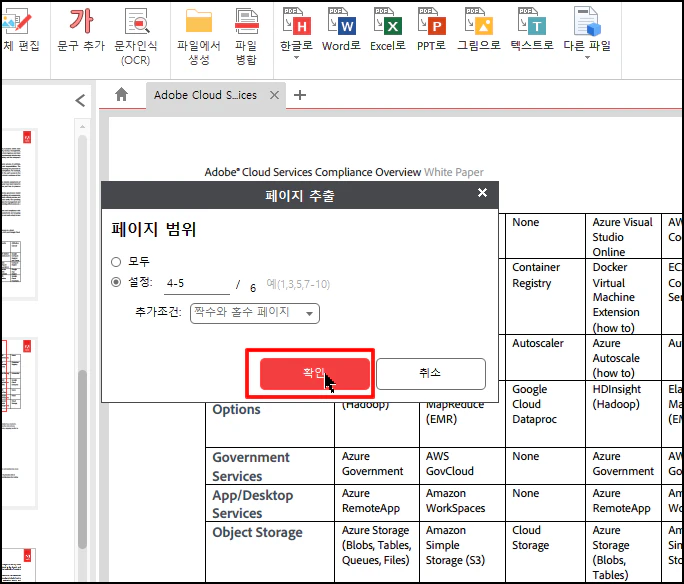The width and height of the screenshot is (684, 584).
Task: Run 문자인식 (OCR) tool
Action: click(136, 37)
